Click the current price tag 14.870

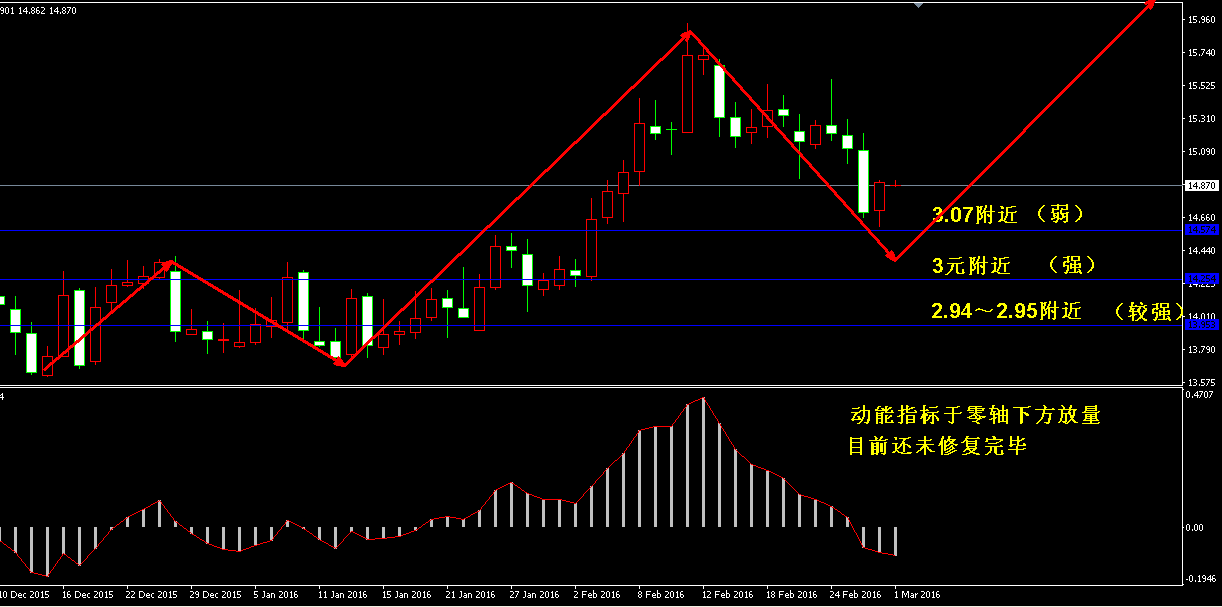click(x=1200, y=186)
